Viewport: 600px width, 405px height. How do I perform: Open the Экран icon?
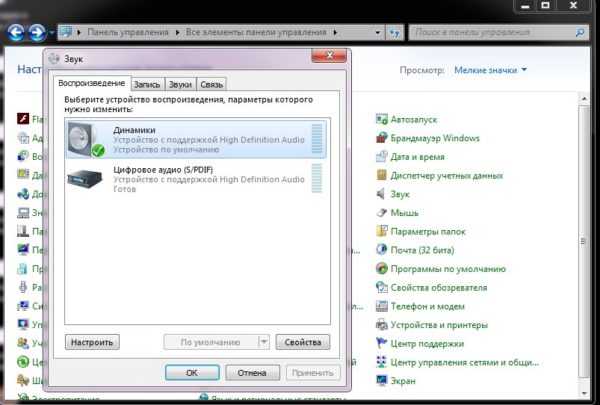(382, 381)
